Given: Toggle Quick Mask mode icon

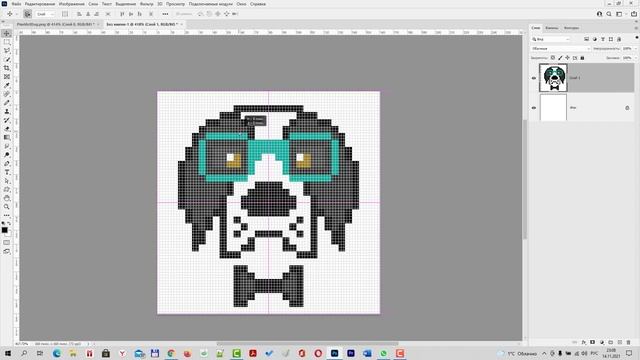Looking at the screenshot, I should (7, 242).
